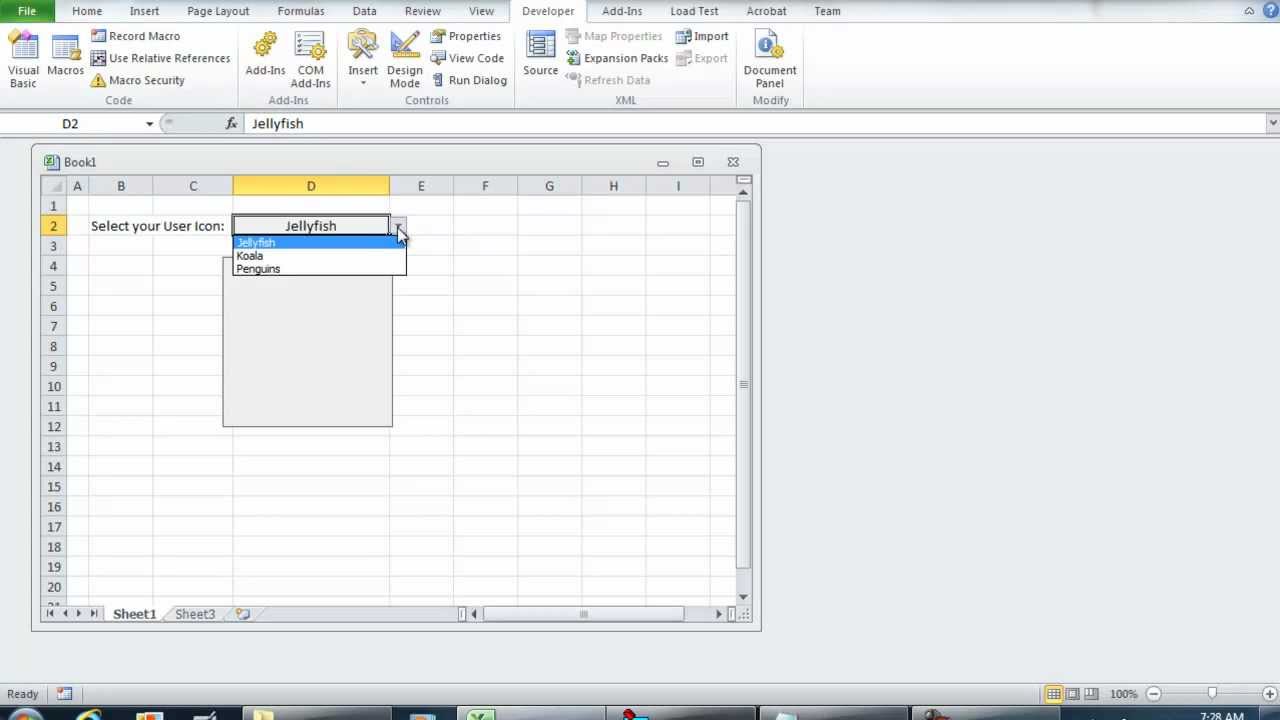Open the Visual Basic editor
The height and width of the screenshot is (720, 1280).
(23, 59)
